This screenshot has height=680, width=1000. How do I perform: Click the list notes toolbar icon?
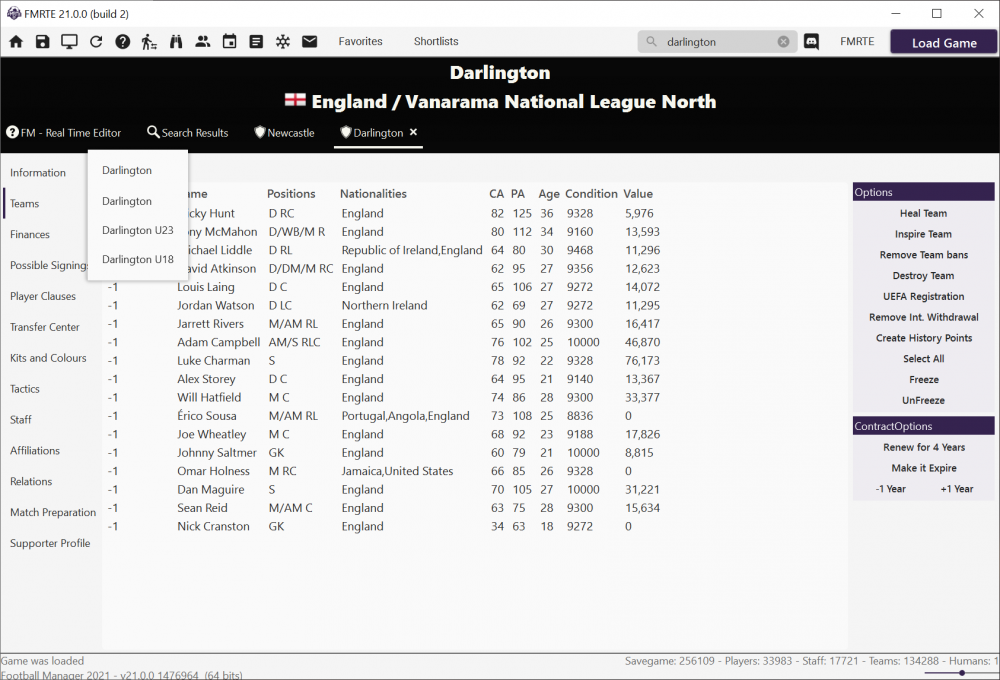[256, 42]
